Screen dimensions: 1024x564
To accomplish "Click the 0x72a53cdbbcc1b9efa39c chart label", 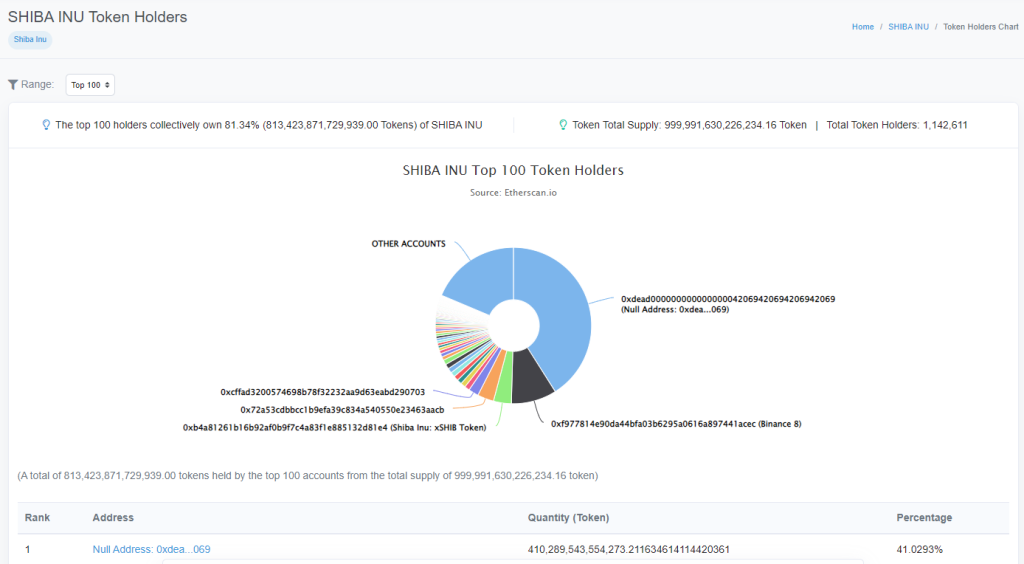I will pyautogui.click(x=342, y=410).
